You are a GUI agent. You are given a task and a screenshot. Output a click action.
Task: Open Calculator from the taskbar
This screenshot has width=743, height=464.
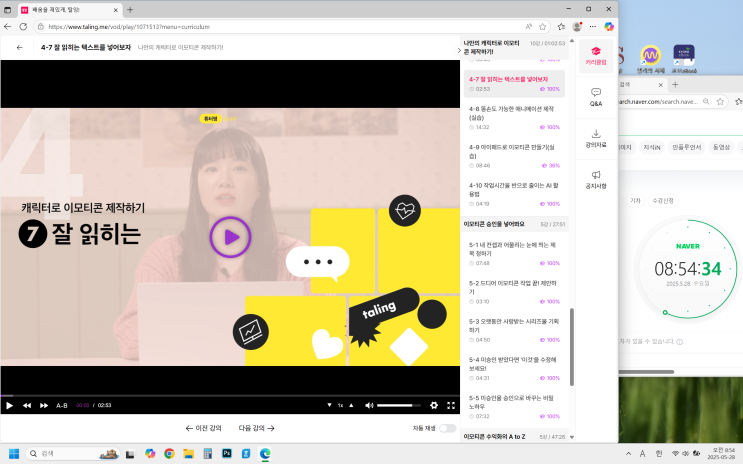point(207,454)
